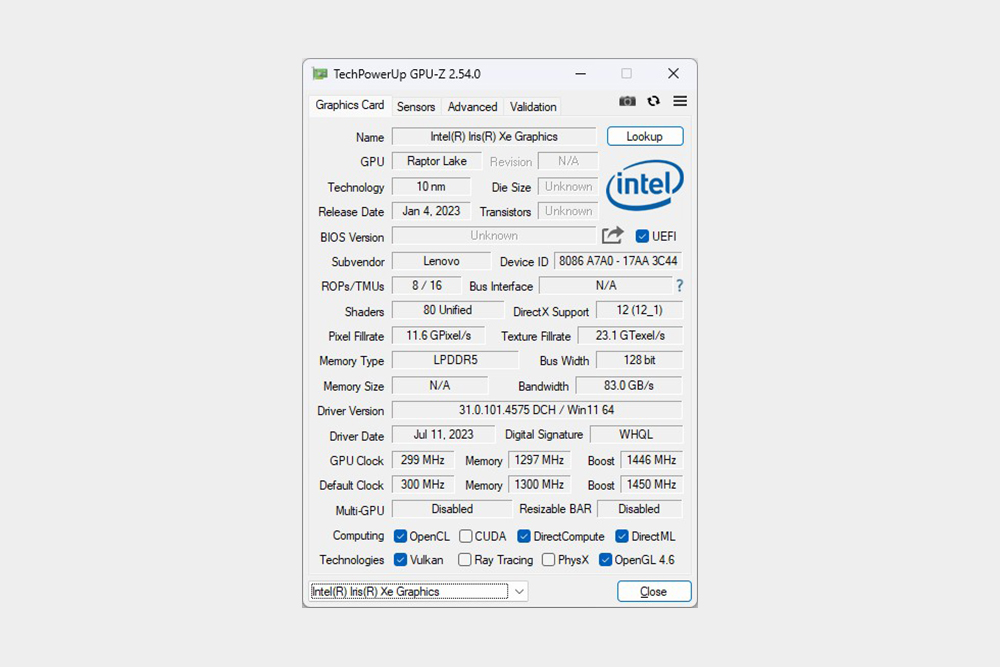Click the Bandwidth value 83.0 GB/s
Image resolution: width=1000 pixels, height=667 pixels.
click(629, 386)
